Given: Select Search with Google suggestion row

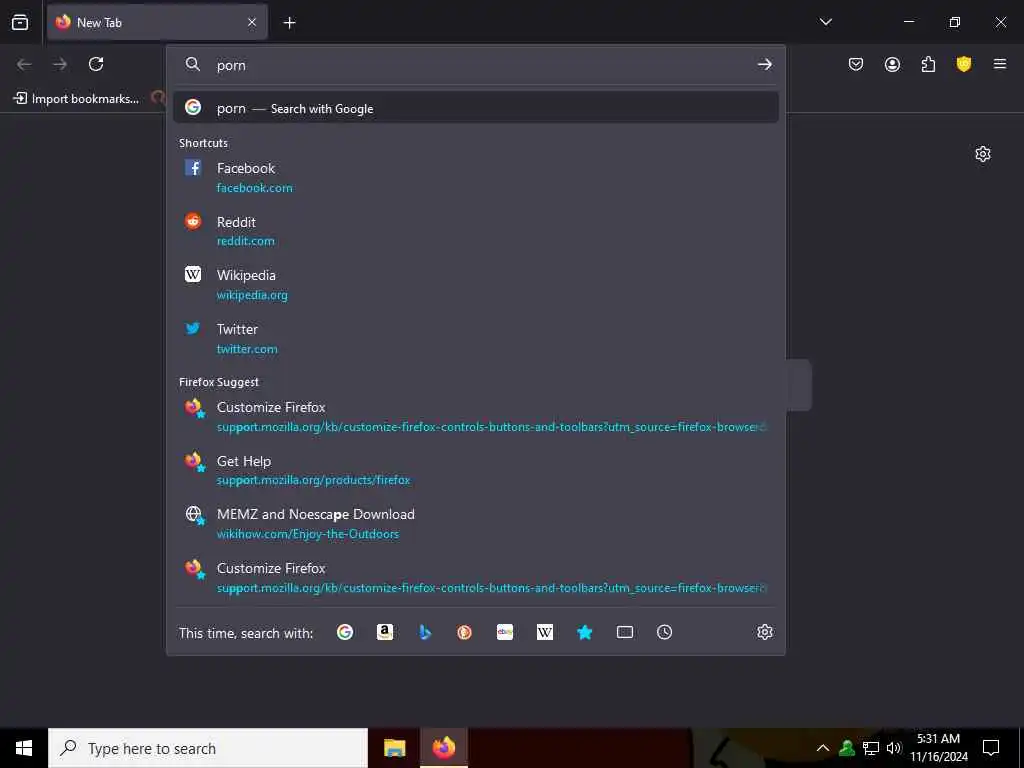Looking at the screenshot, I should coord(475,108).
